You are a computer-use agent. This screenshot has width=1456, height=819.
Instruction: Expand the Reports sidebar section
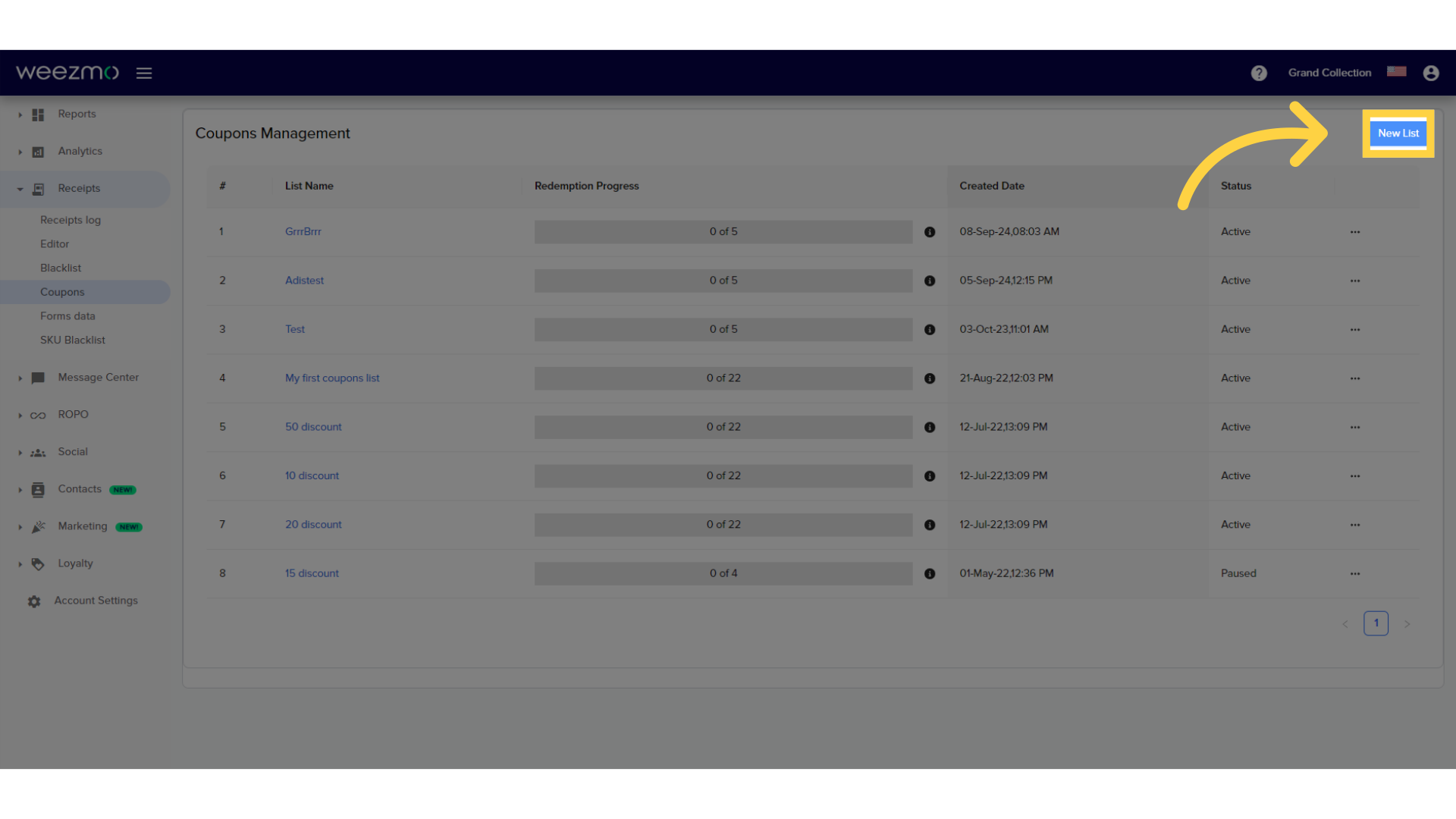18,113
